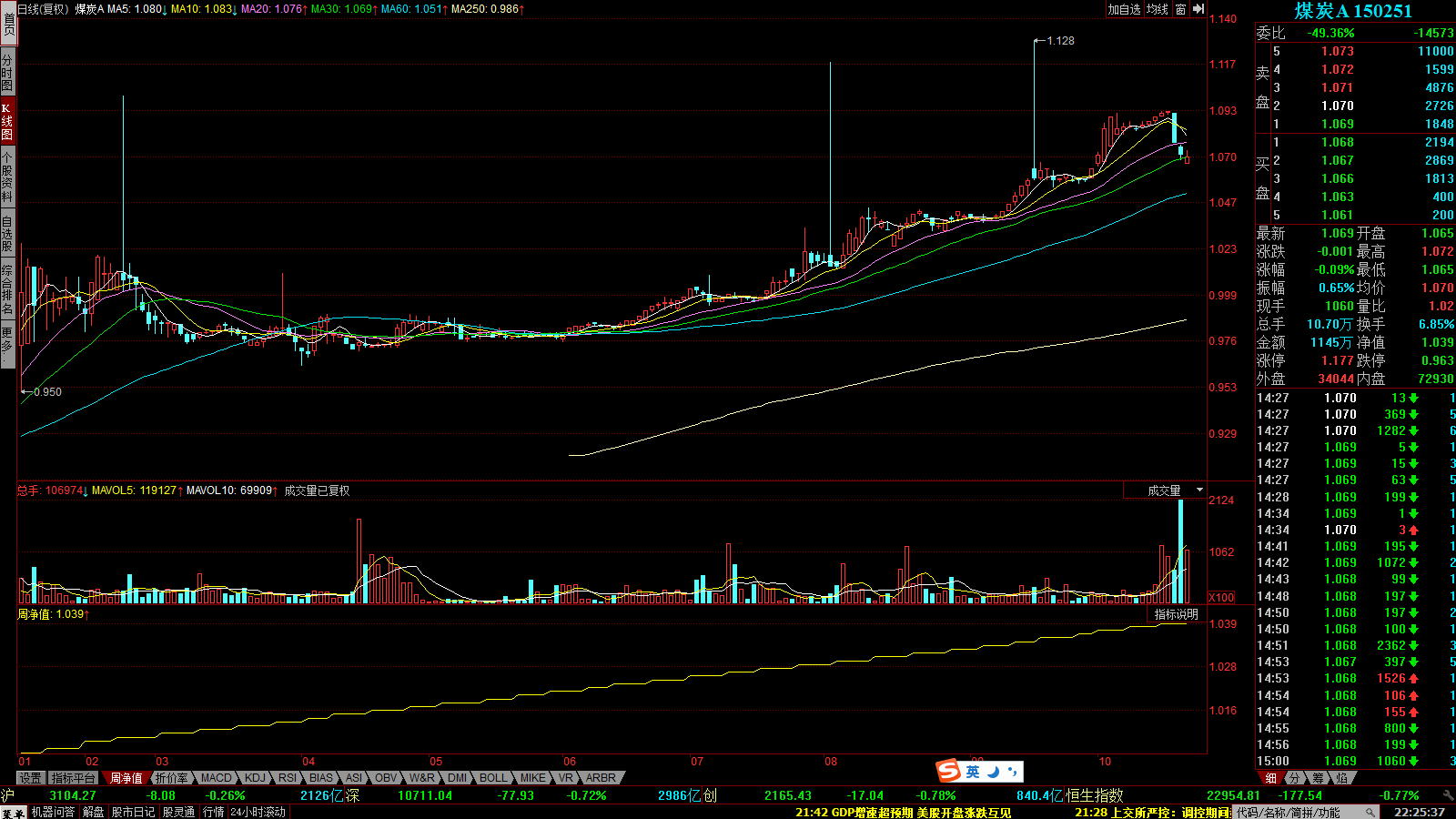Switch to the MIKE indicator tab

(x=532, y=778)
